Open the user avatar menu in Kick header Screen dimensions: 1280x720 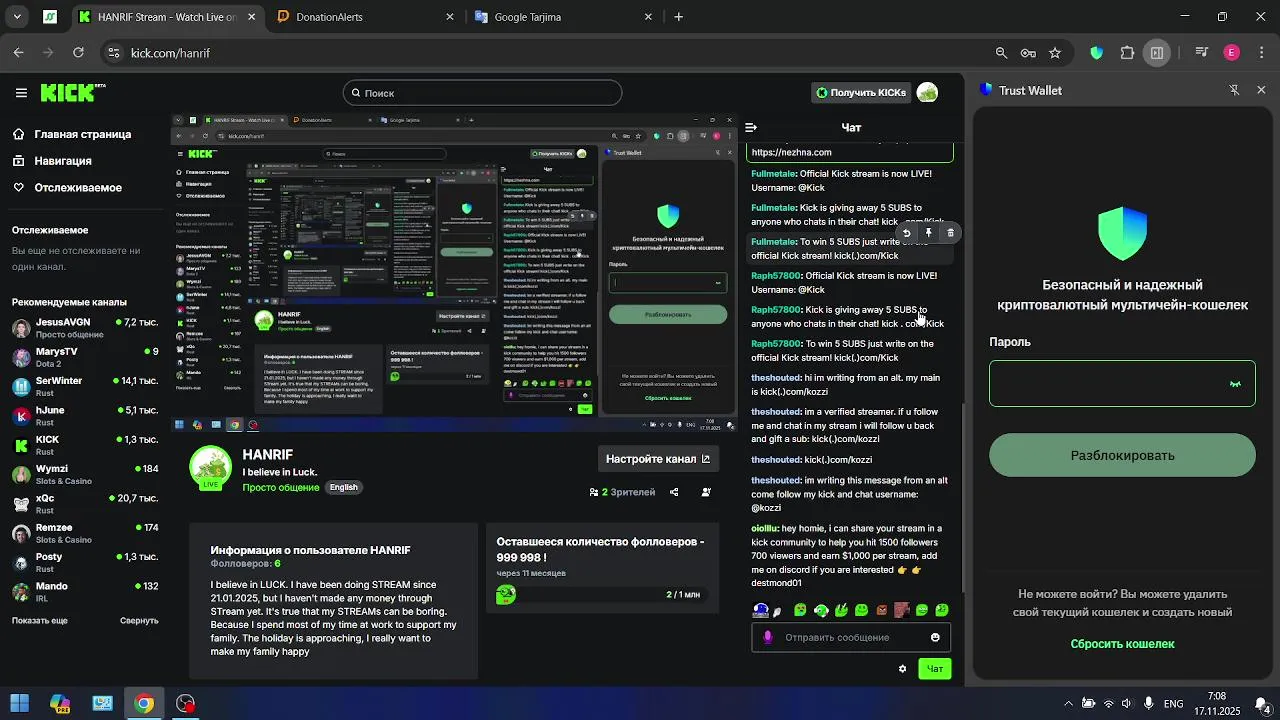(x=927, y=93)
